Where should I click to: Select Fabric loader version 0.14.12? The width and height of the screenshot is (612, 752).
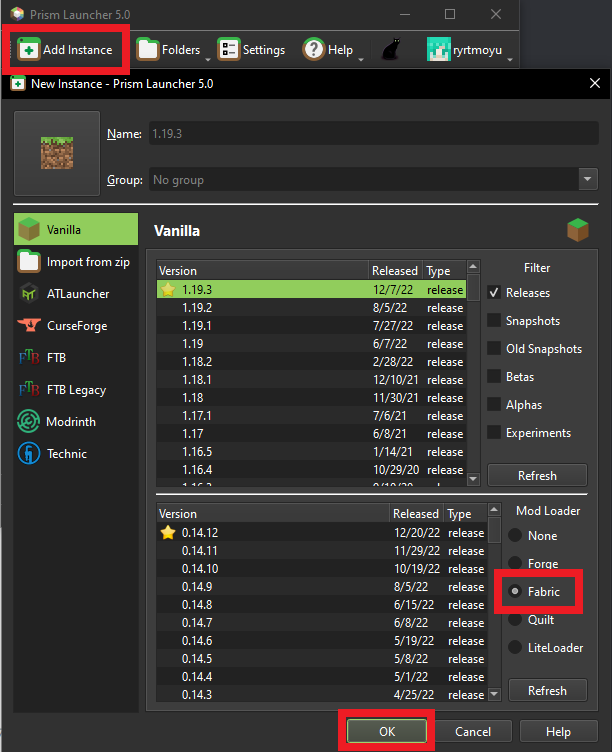[322, 532]
